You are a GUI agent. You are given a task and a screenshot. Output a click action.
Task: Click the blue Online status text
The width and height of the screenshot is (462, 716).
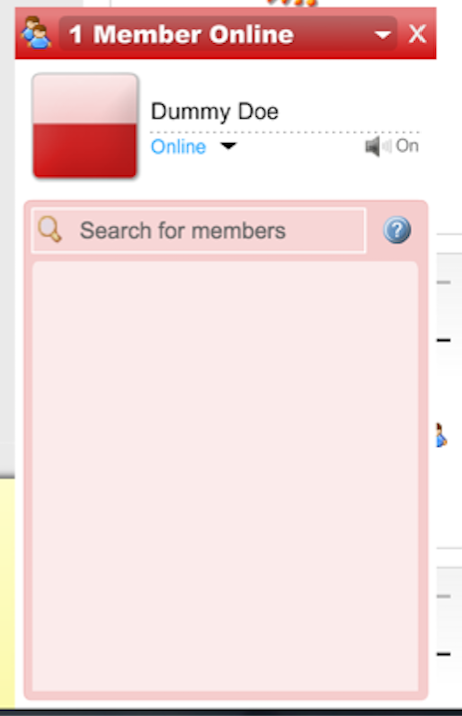point(178,147)
